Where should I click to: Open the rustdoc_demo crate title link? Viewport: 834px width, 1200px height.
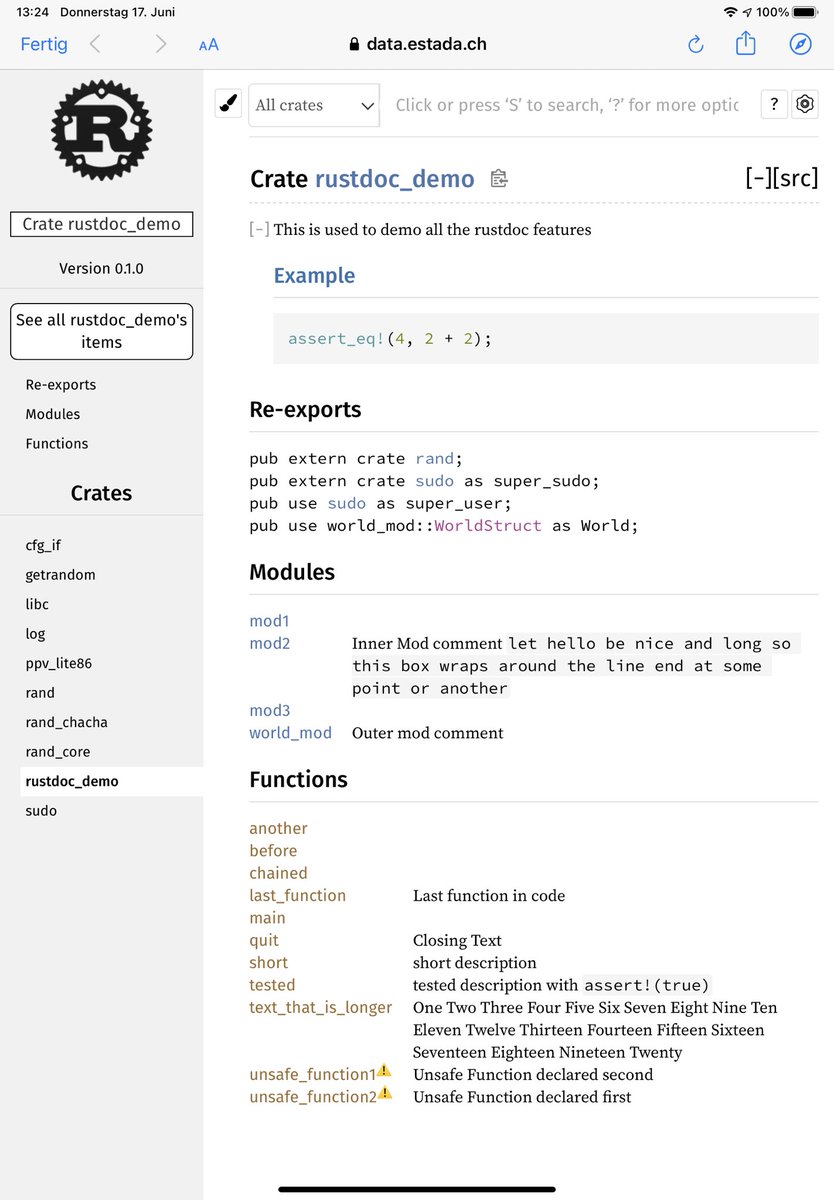395,179
